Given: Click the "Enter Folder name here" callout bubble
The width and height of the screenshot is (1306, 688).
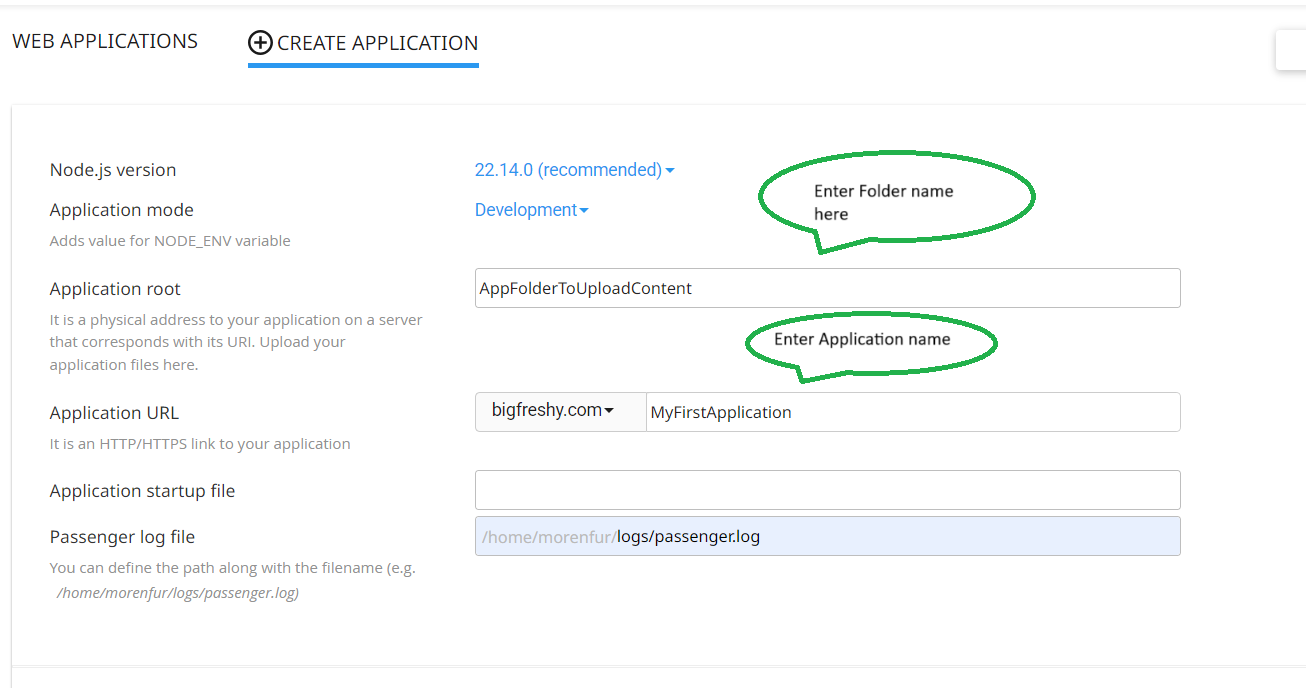Looking at the screenshot, I should [895, 198].
